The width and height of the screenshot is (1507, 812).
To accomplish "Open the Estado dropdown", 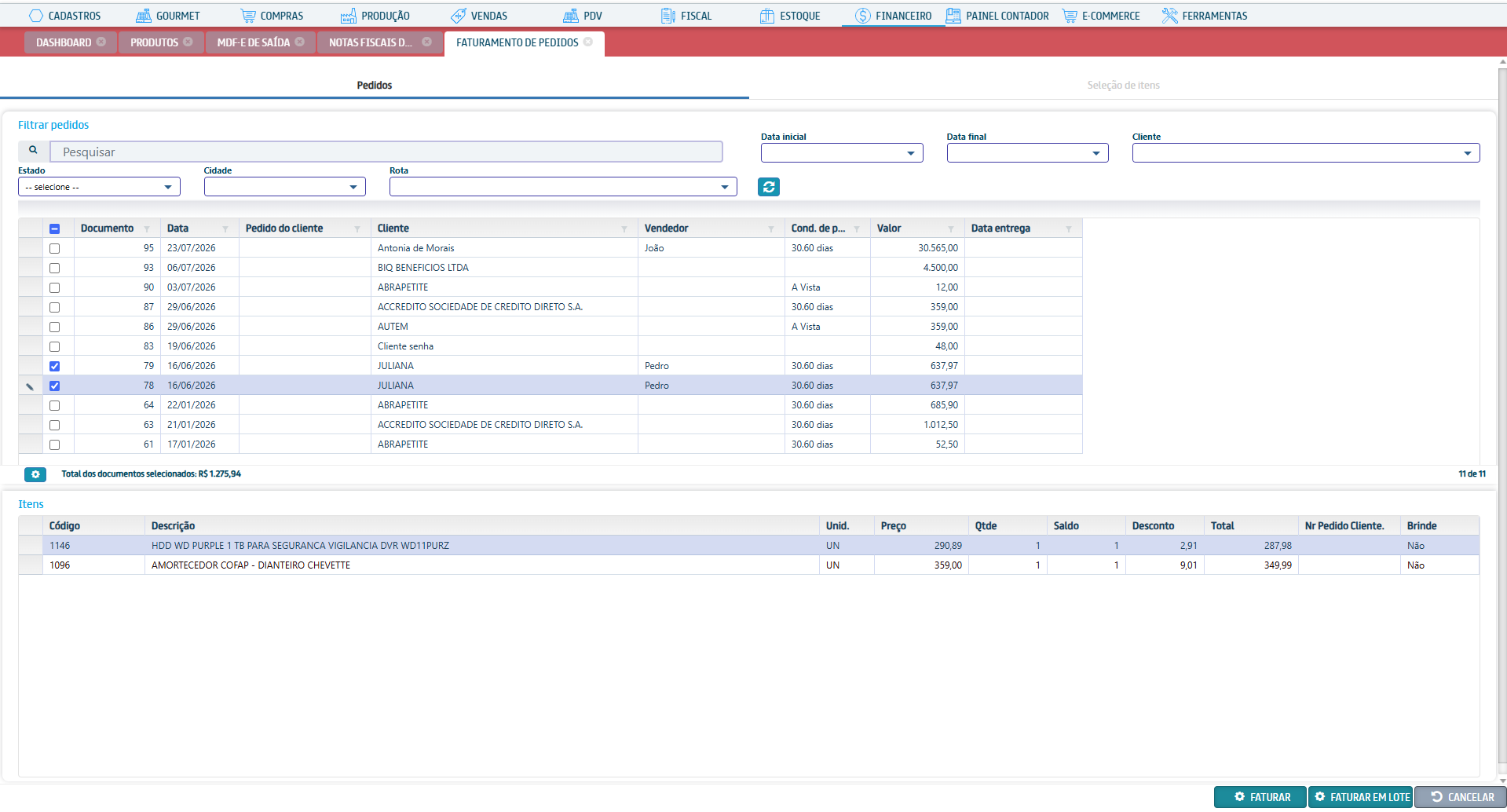I will (99, 187).
